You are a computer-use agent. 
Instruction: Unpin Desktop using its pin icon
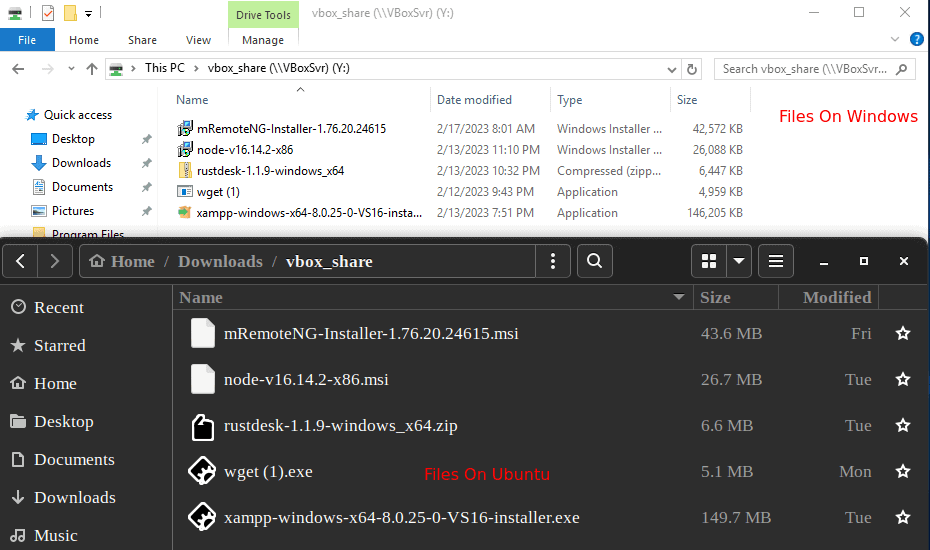pyautogui.click(x=146, y=139)
